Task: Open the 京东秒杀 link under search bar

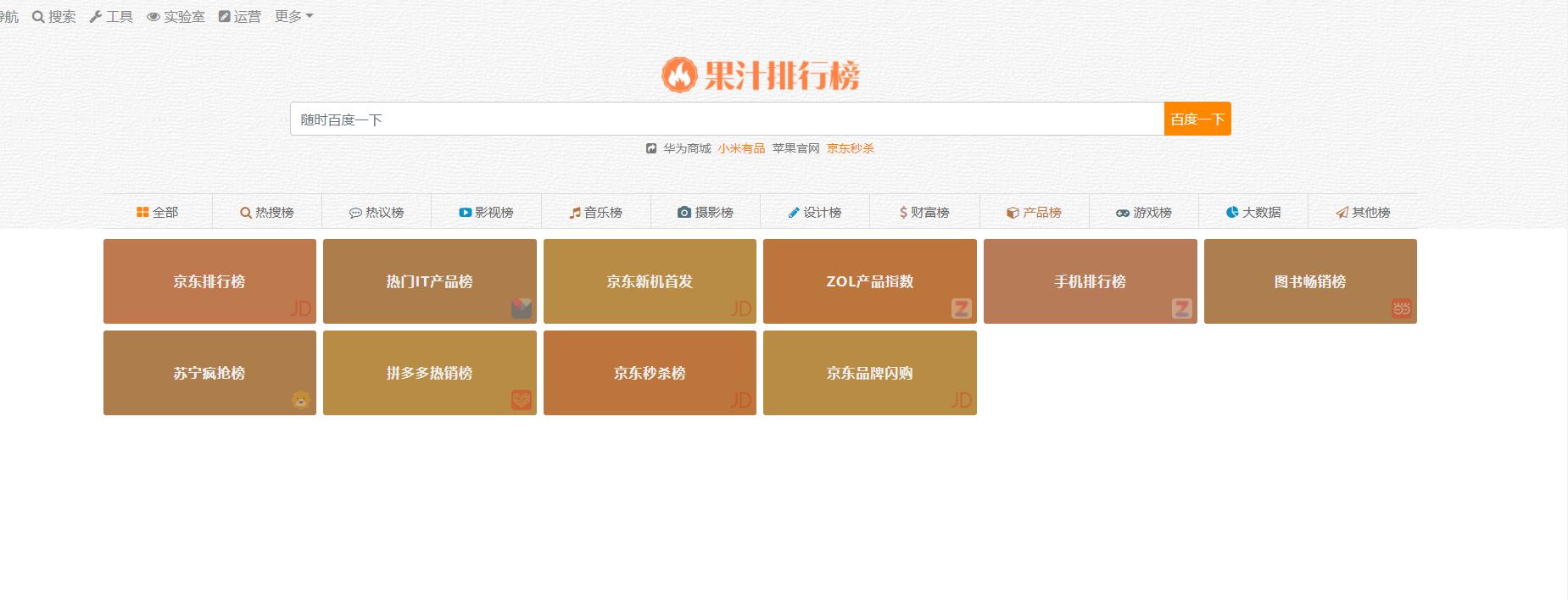Action: (x=850, y=148)
